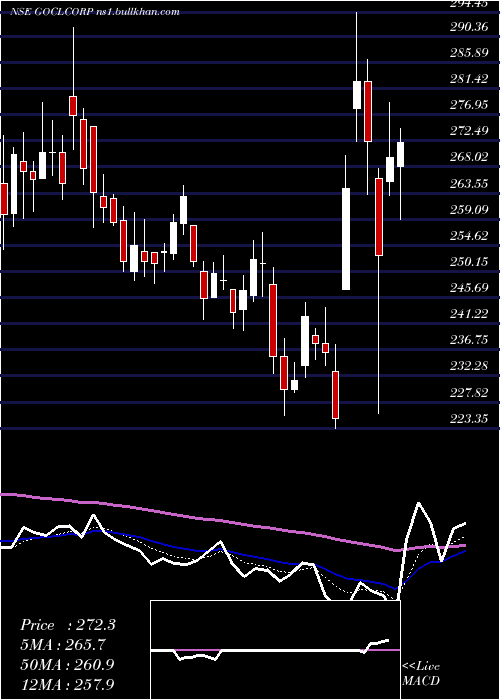Click the 5MA : 265.7 readout
The width and height of the screenshot is (500, 700).
pos(63,645)
